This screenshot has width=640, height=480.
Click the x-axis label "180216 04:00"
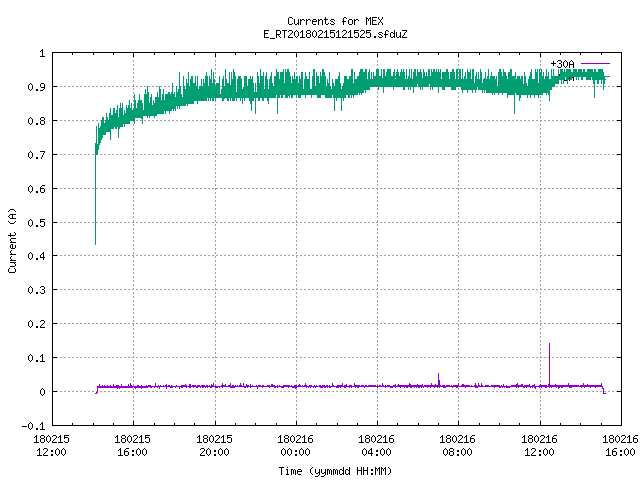pos(376,445)
